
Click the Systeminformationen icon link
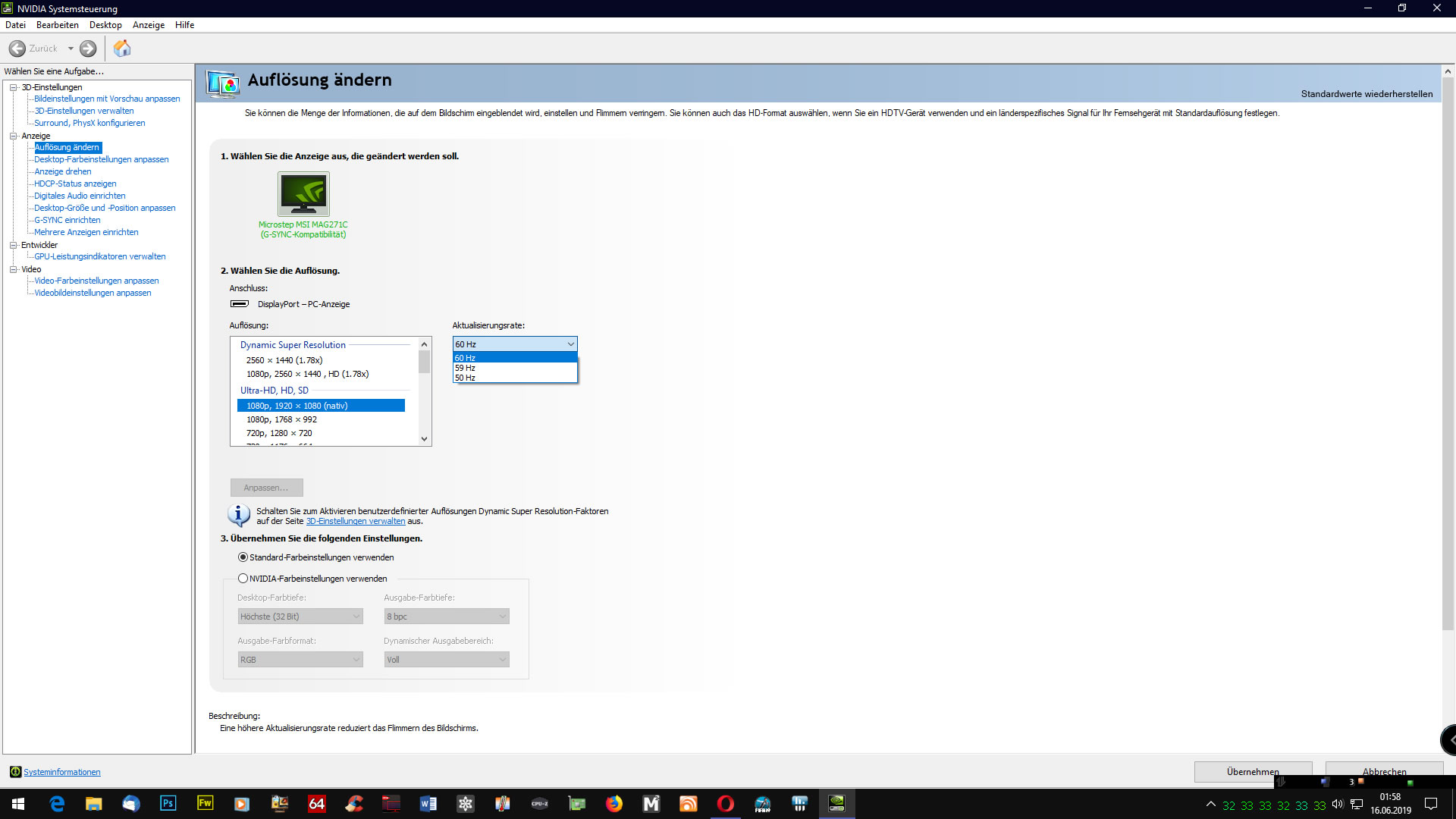point(15,772)
